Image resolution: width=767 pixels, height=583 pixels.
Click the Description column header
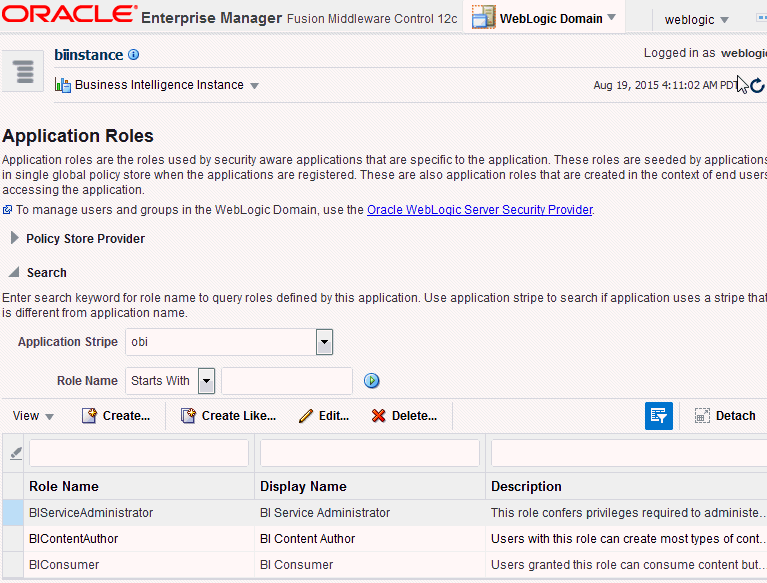click(626, 486)
